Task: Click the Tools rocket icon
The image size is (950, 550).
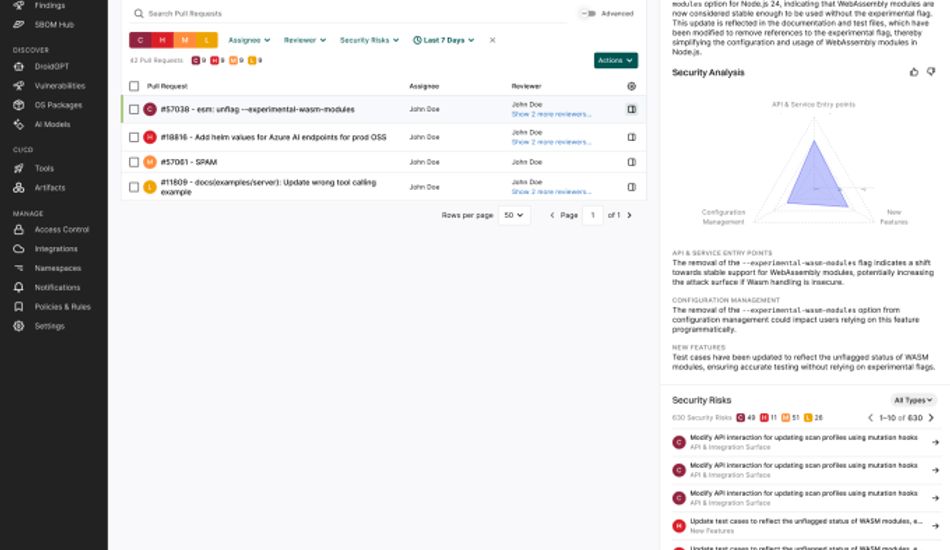Action: [19, 168]
